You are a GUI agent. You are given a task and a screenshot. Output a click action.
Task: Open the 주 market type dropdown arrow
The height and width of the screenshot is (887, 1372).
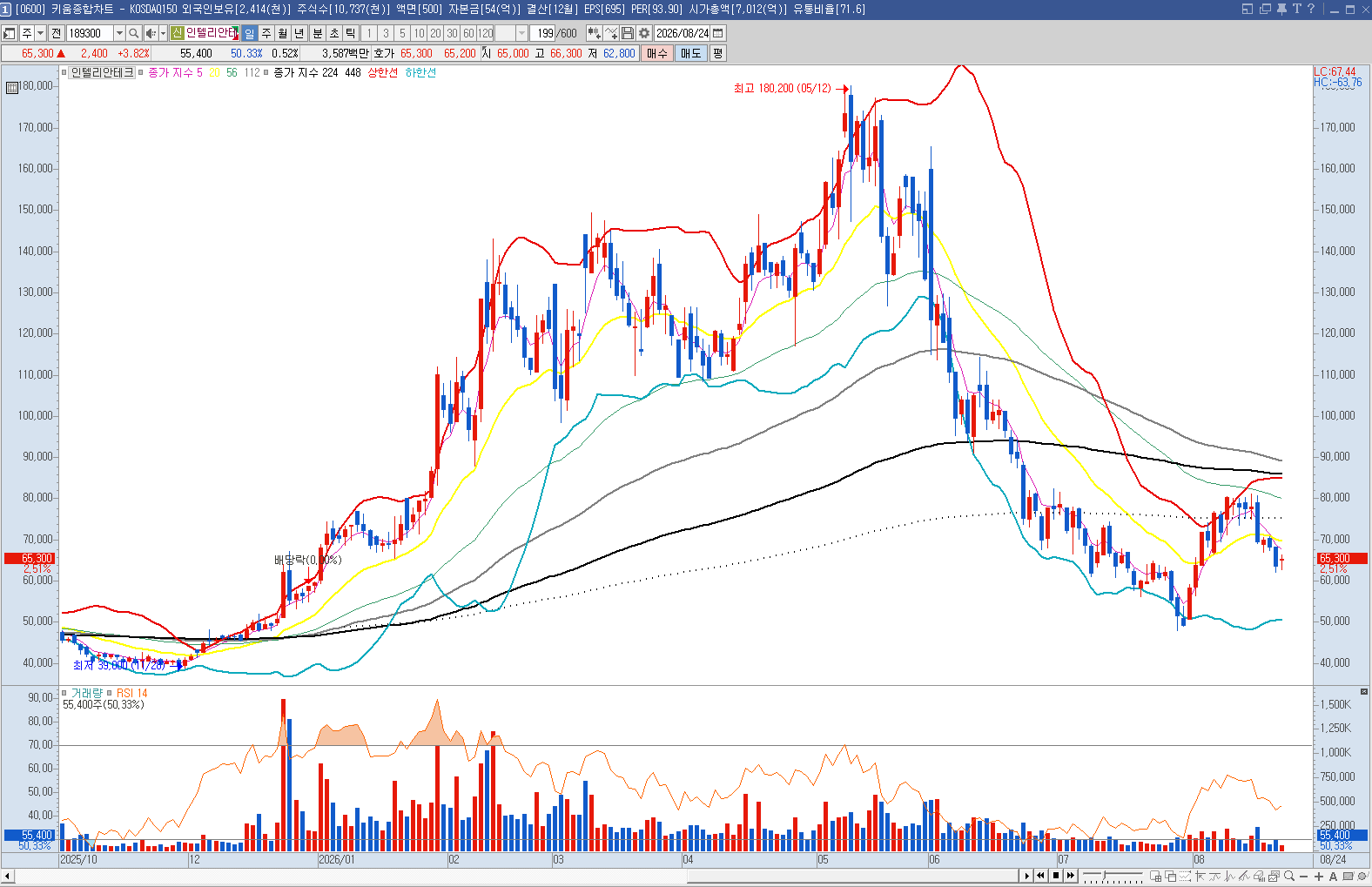click(x=40, y=33)
